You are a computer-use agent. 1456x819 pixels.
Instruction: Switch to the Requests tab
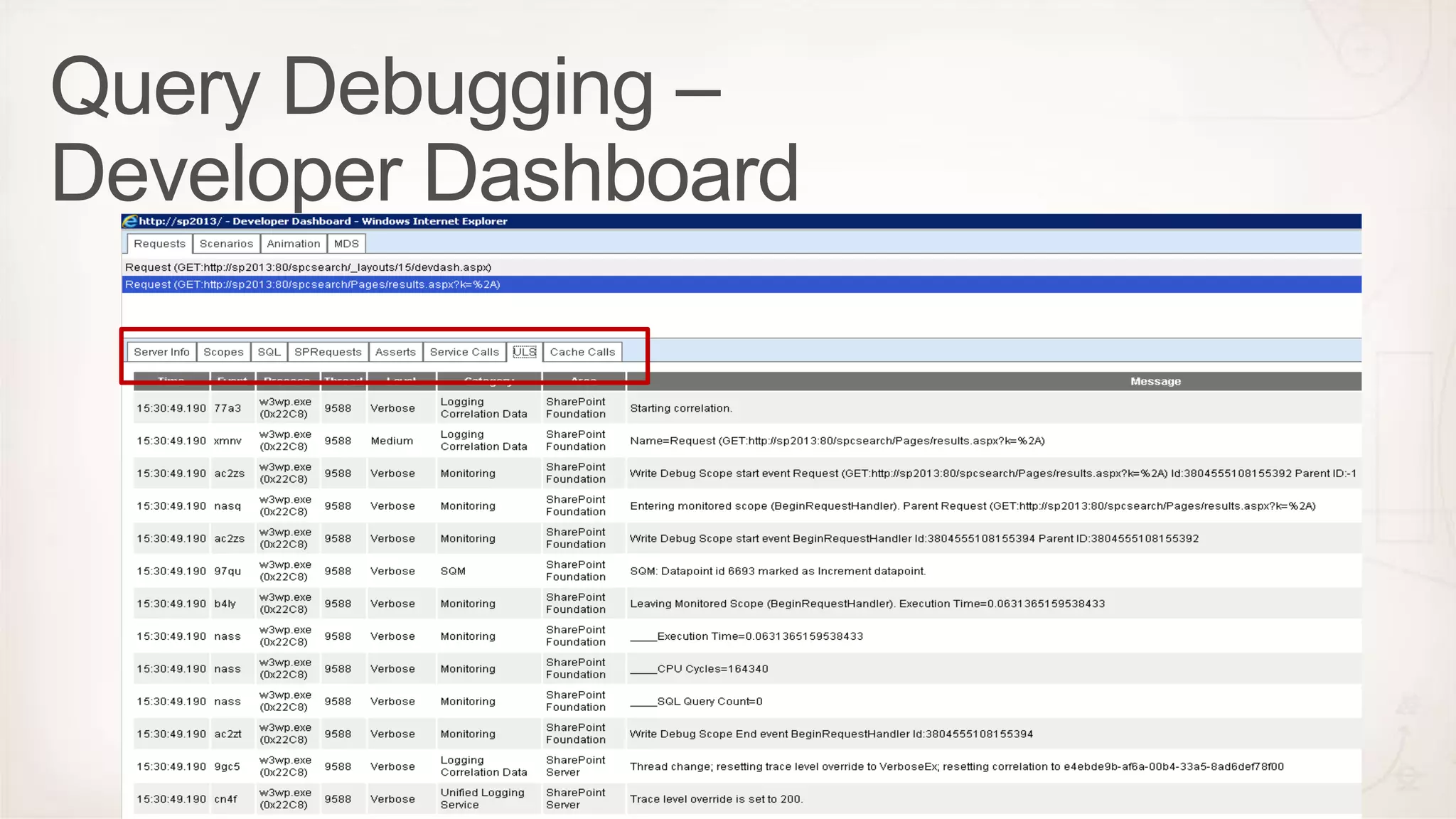click(x=159, y=244)
